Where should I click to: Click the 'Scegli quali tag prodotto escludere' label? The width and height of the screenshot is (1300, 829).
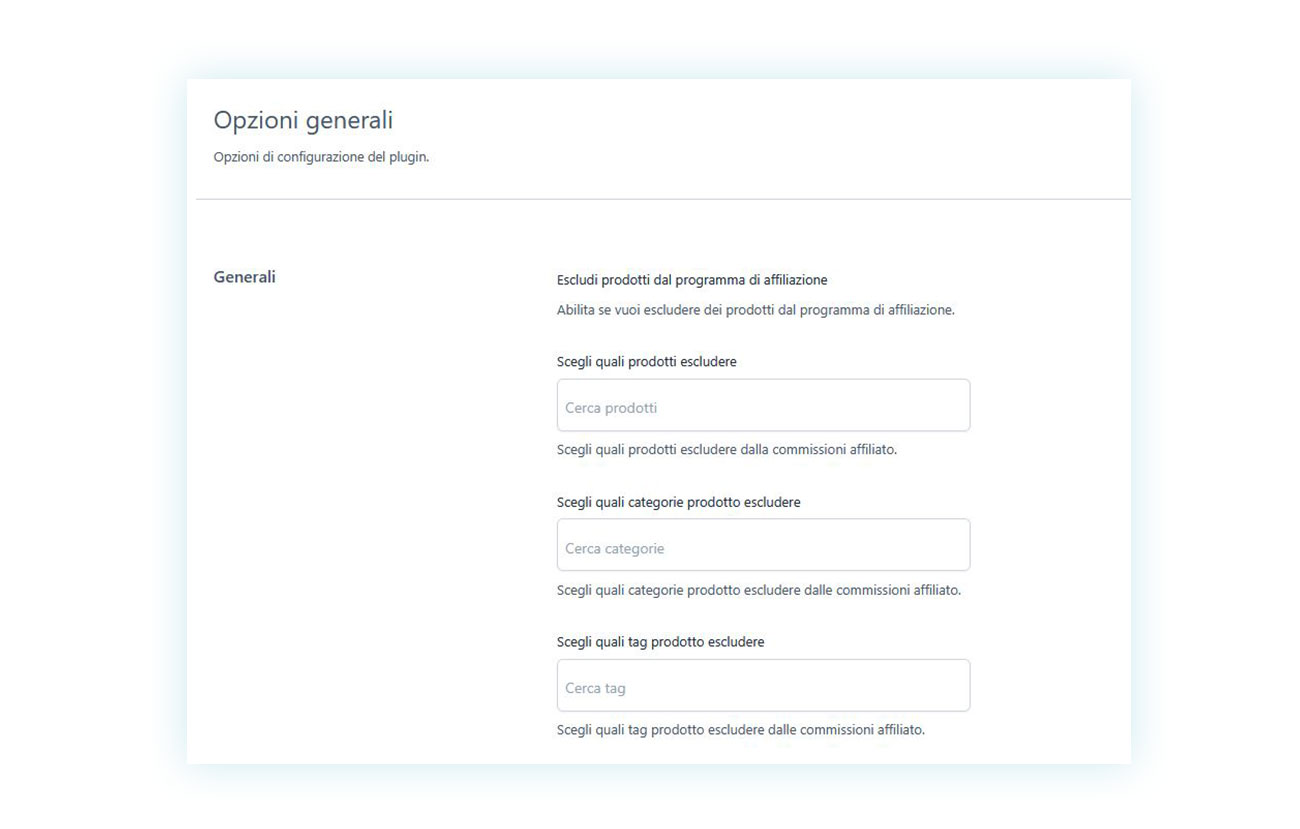click(660, 642)
